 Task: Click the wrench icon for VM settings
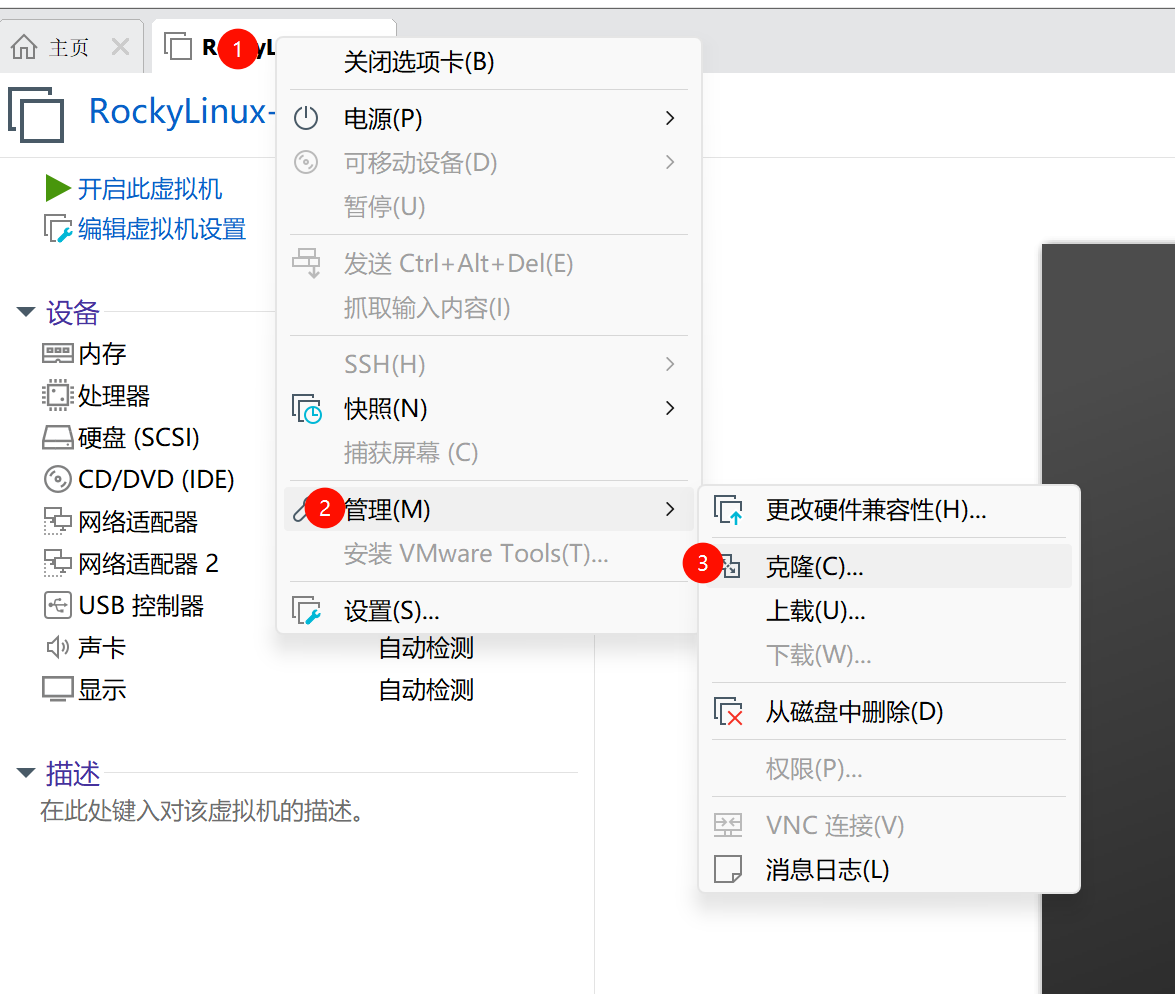pos(58,229)
